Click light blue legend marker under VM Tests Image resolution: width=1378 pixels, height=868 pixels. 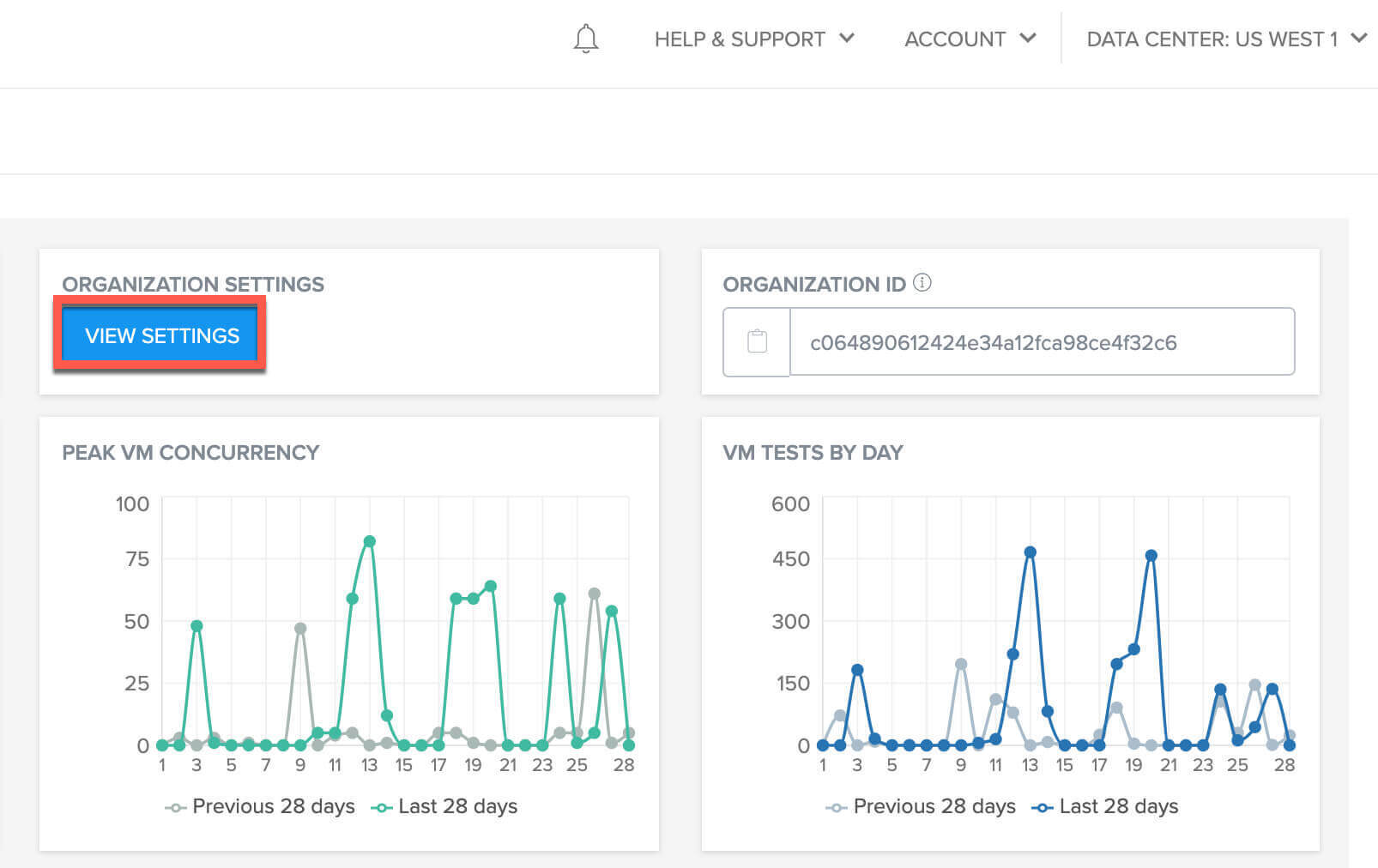(x=836, y=807)
